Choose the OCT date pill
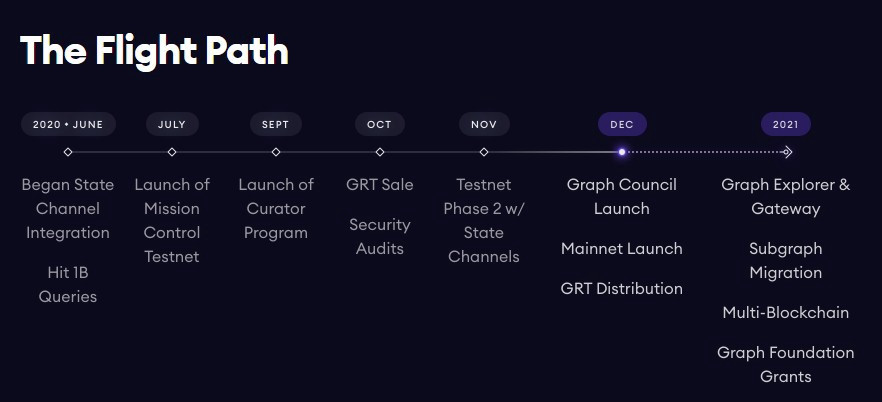The height and width of the screenshot is (402, 882). (380, 124)
